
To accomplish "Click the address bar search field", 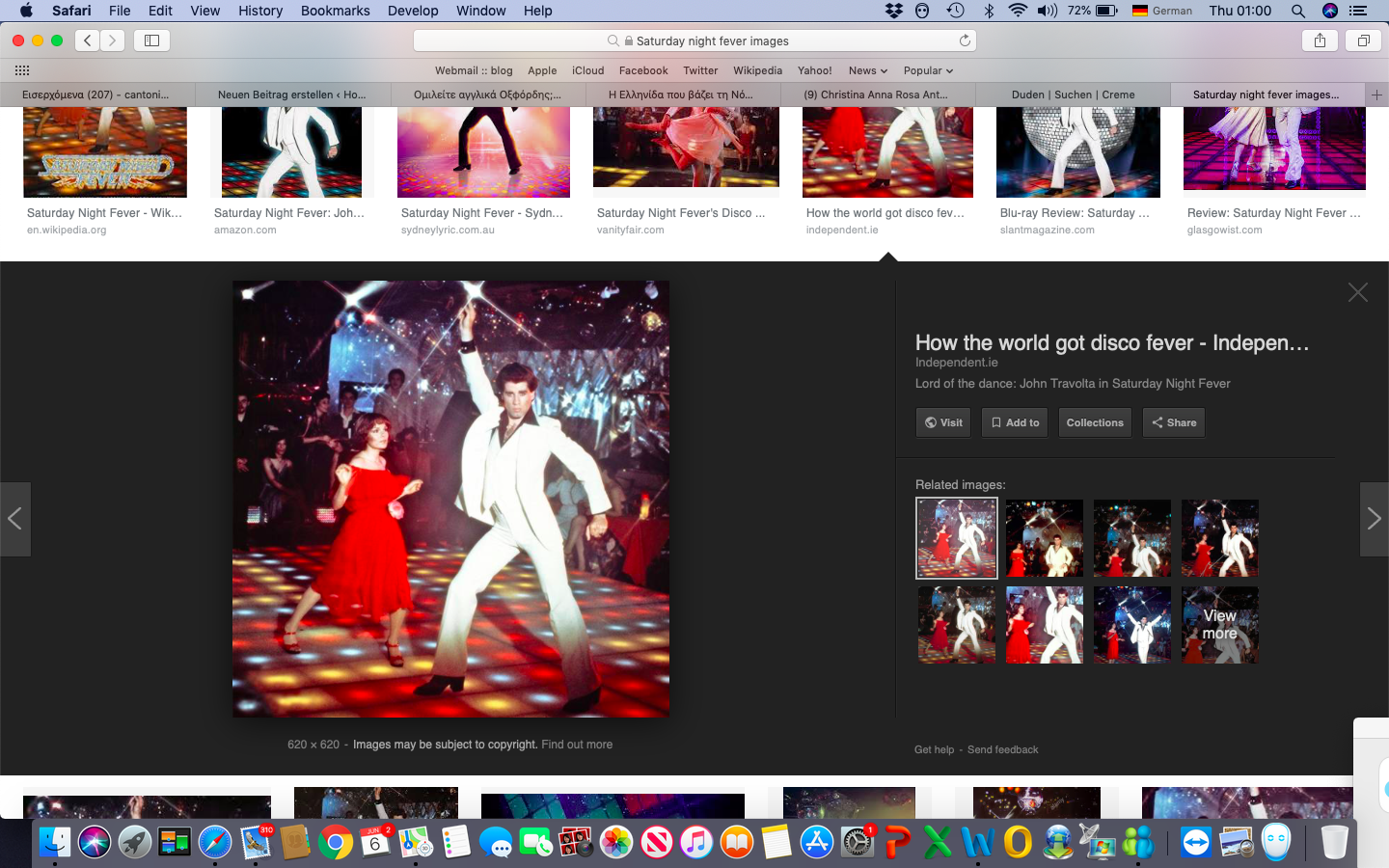I will point(694,41).
